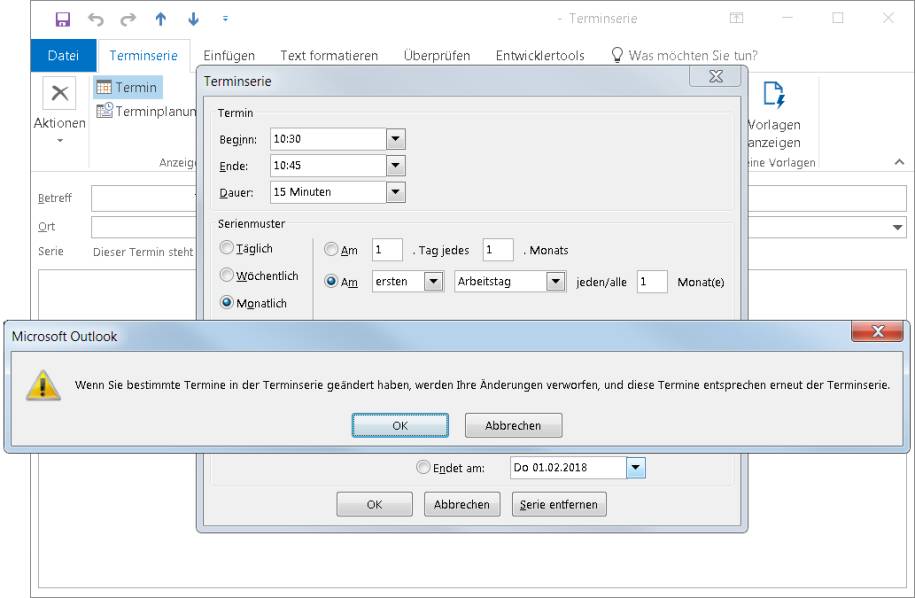Open the Datei tab
Viewport: 915px width, 598px height.
[62, 56]
